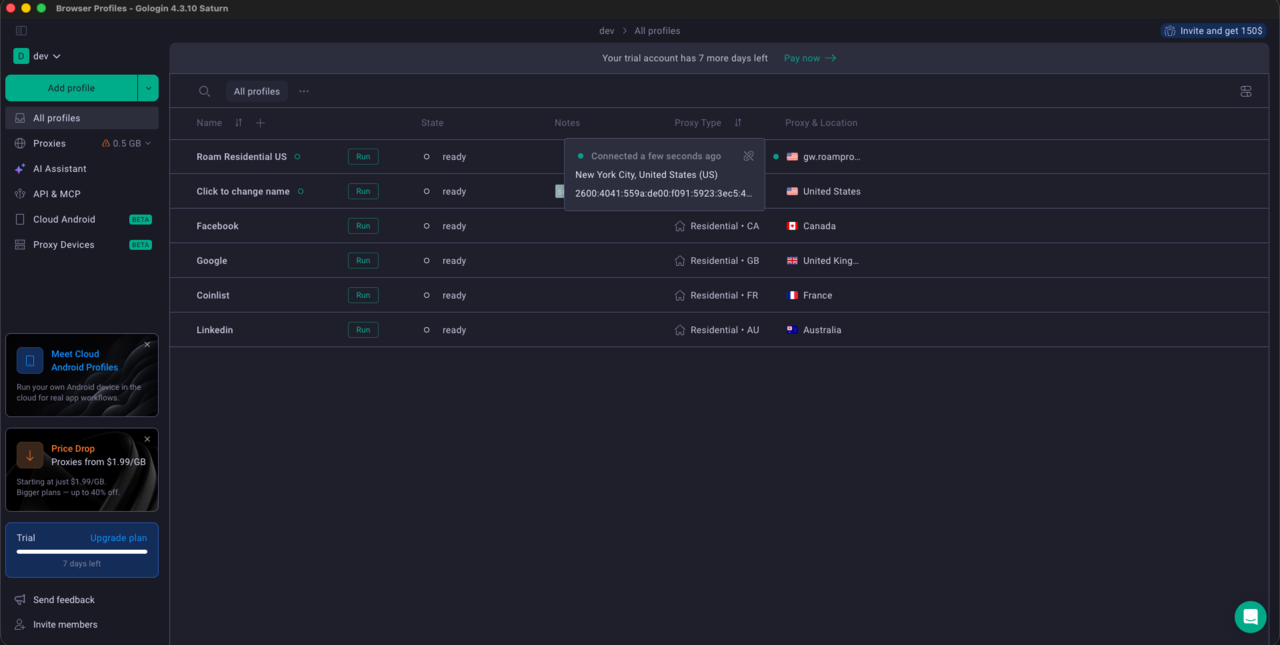The width and height of the screenshot is (1280, 645).
Task: Click Invite and get 150$ button
Action: 1213,31
